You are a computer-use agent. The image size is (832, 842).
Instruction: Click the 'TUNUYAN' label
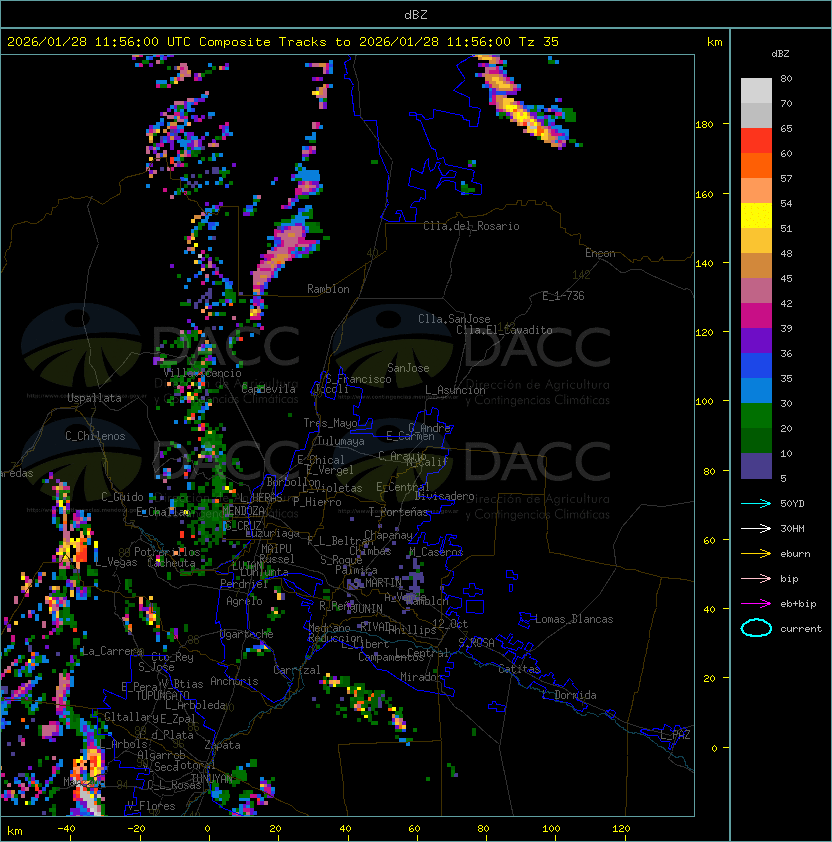(212, 779)
